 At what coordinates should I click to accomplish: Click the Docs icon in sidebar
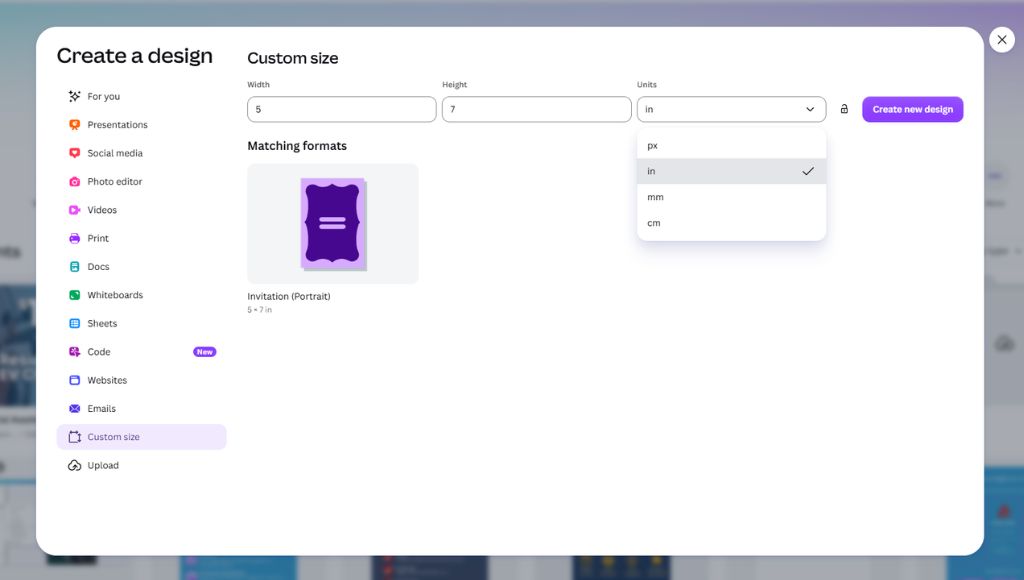[x=74, y=266]
